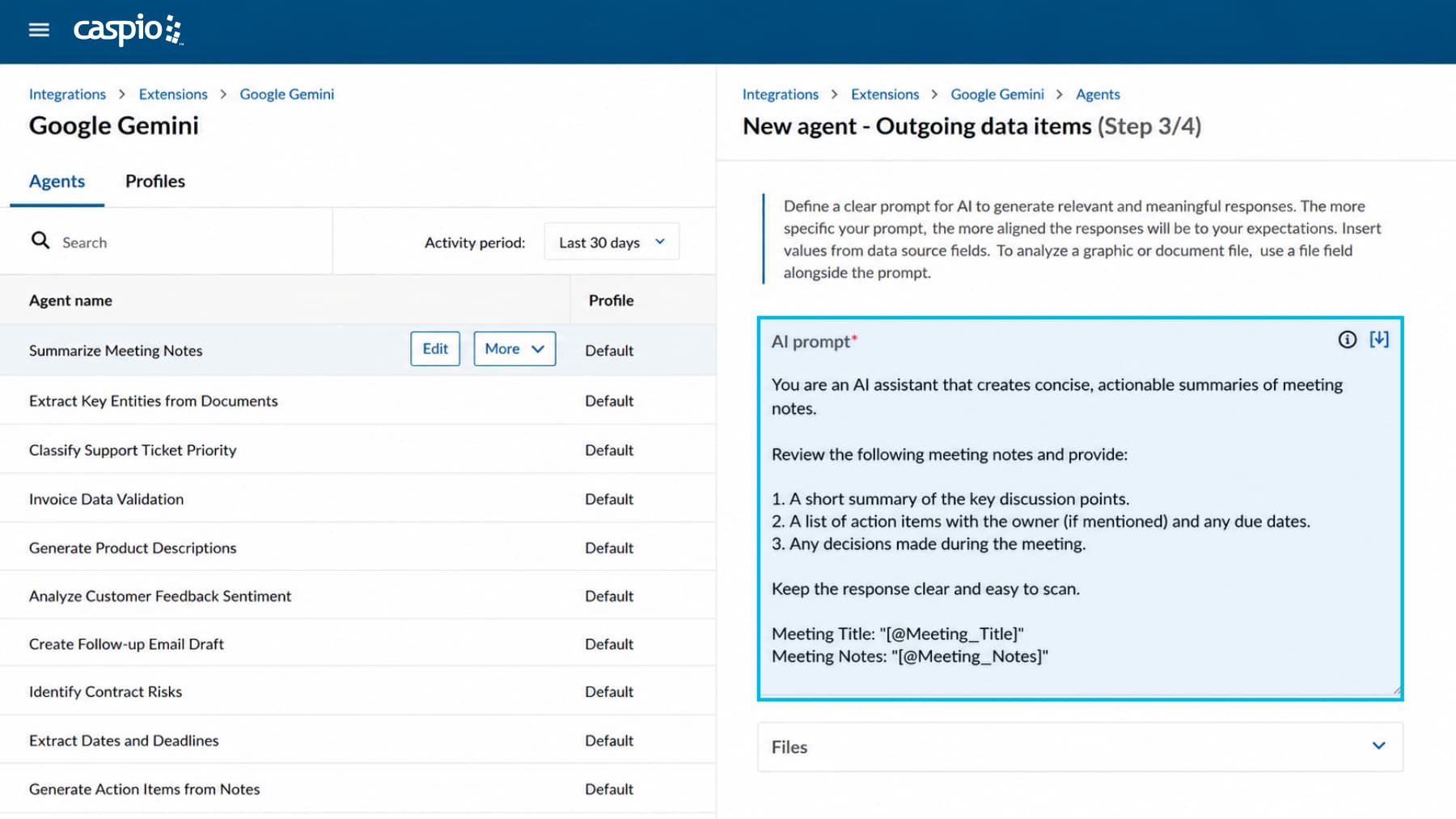Select Extract Key Entities from Documents agent
The width and height of the screenshot is (1456, 819).
click(x=154, y=400)
